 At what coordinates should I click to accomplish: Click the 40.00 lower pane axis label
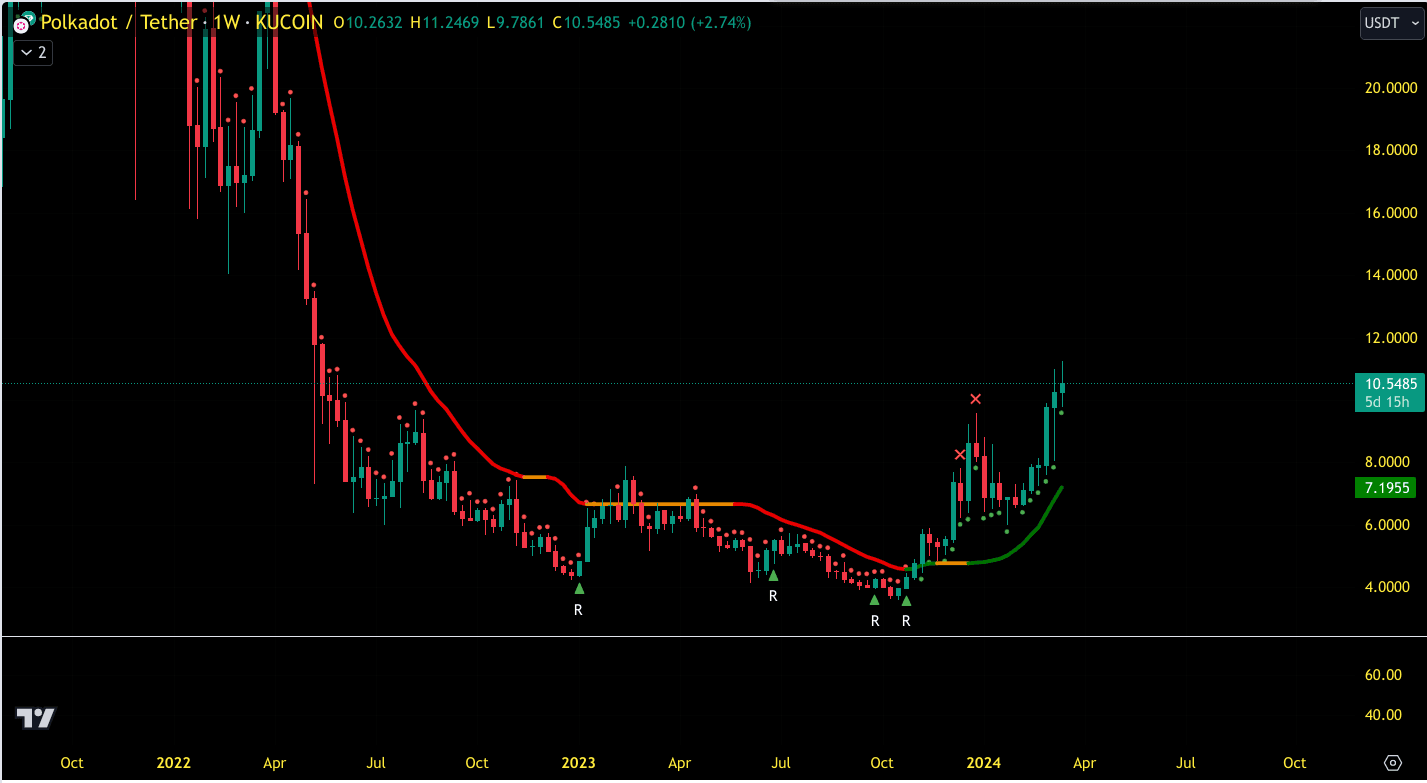point(1384,715)
